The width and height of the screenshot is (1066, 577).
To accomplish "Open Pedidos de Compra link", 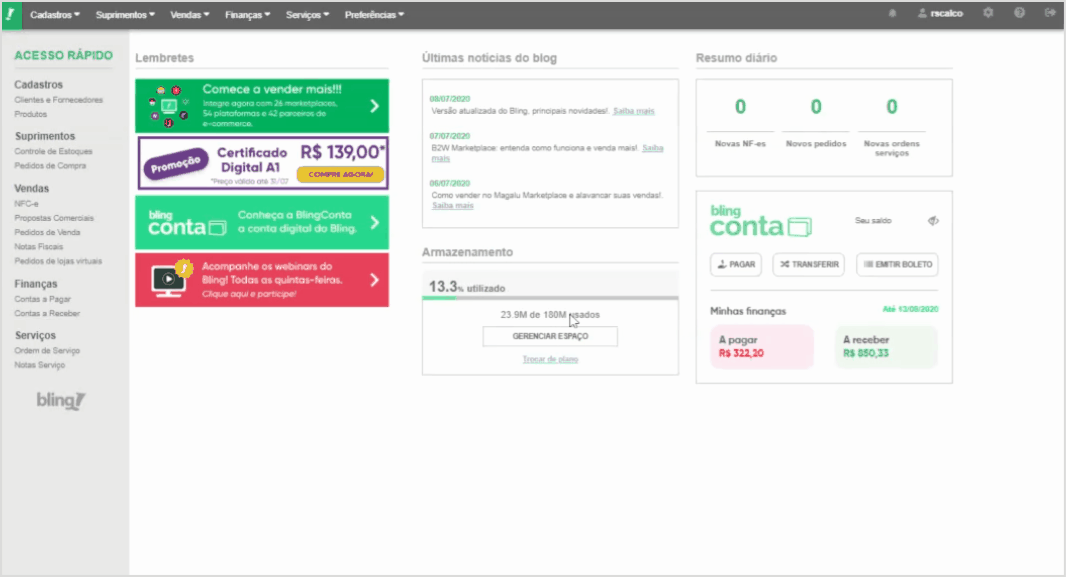I will tap(50, 166).
